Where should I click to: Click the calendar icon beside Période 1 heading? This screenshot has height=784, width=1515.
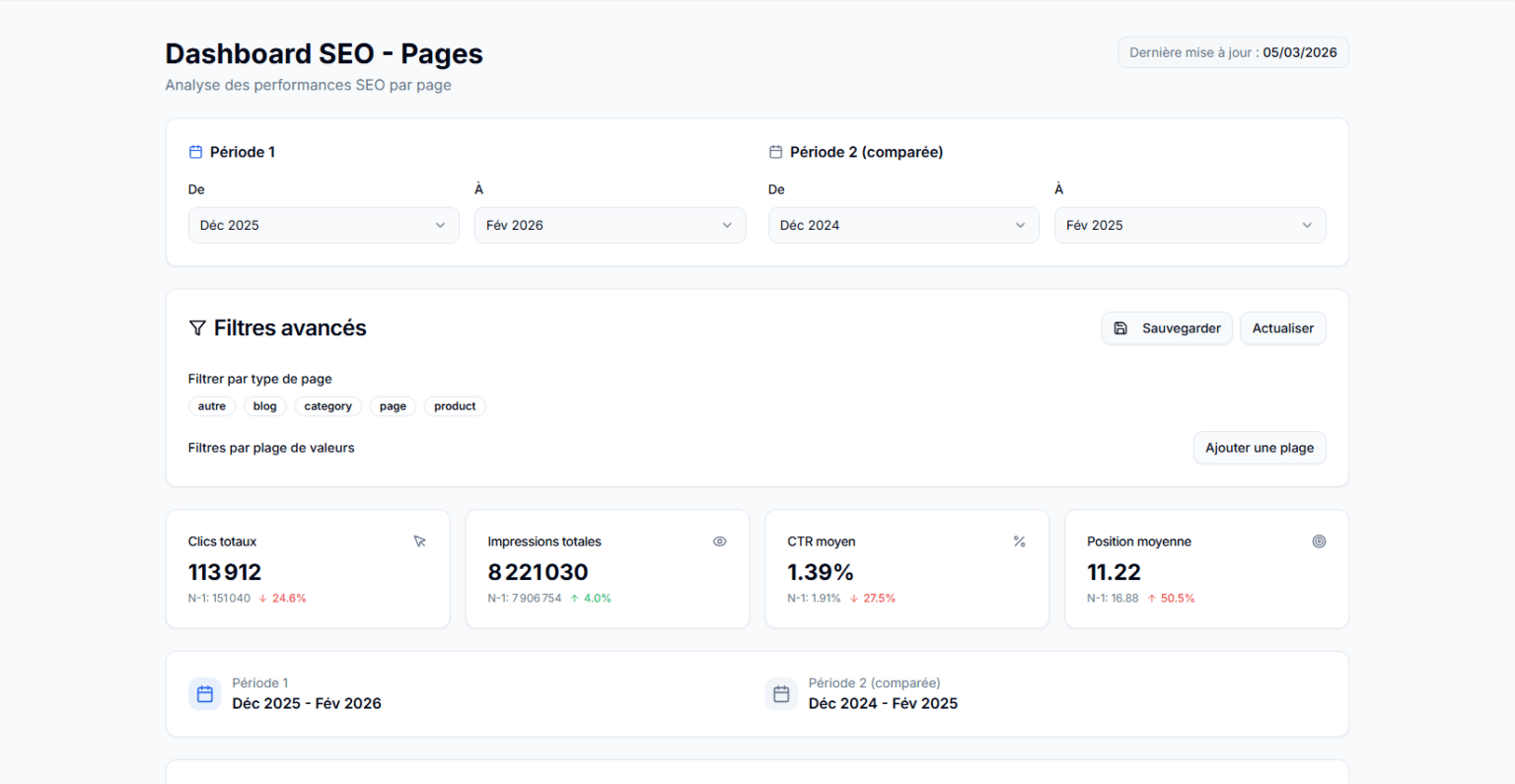tap(195, 152)
